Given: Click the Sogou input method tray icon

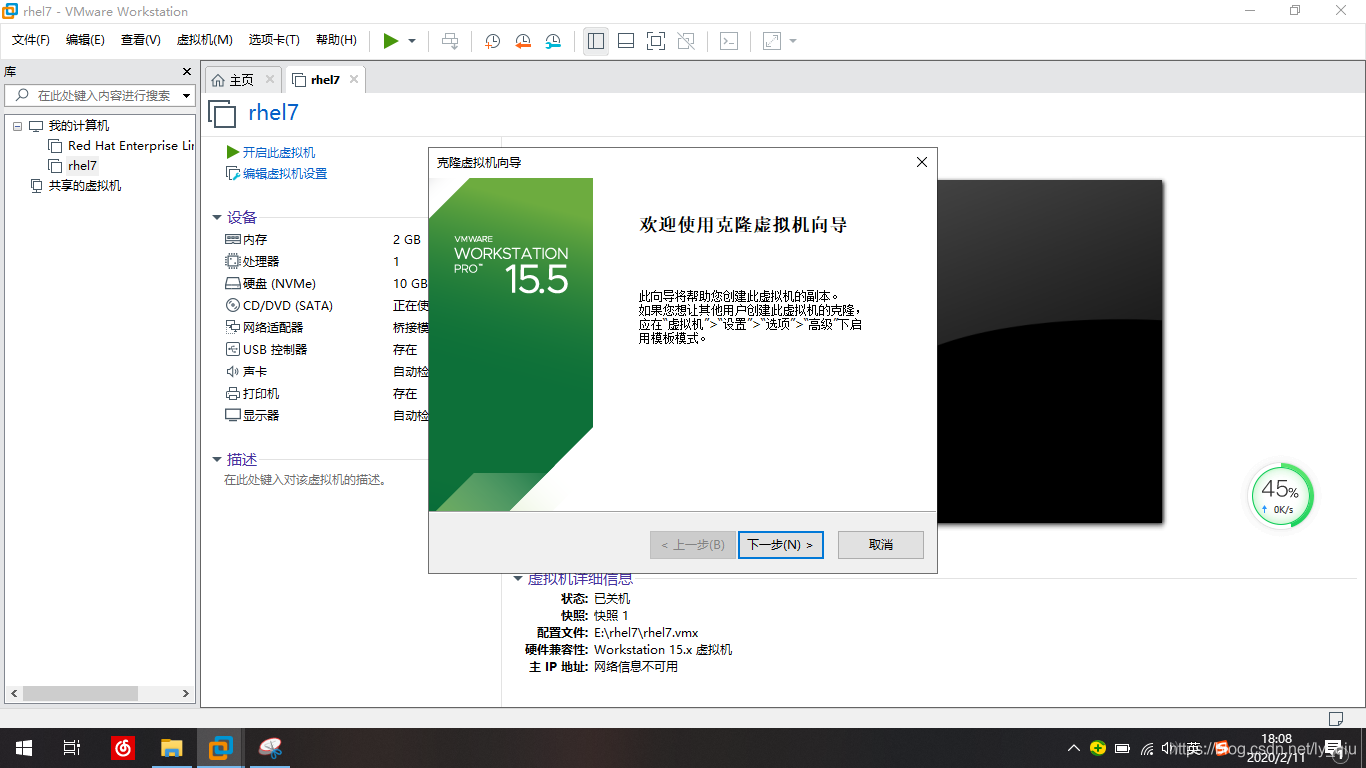Looking at the screenshot, I should (1221, 748).
